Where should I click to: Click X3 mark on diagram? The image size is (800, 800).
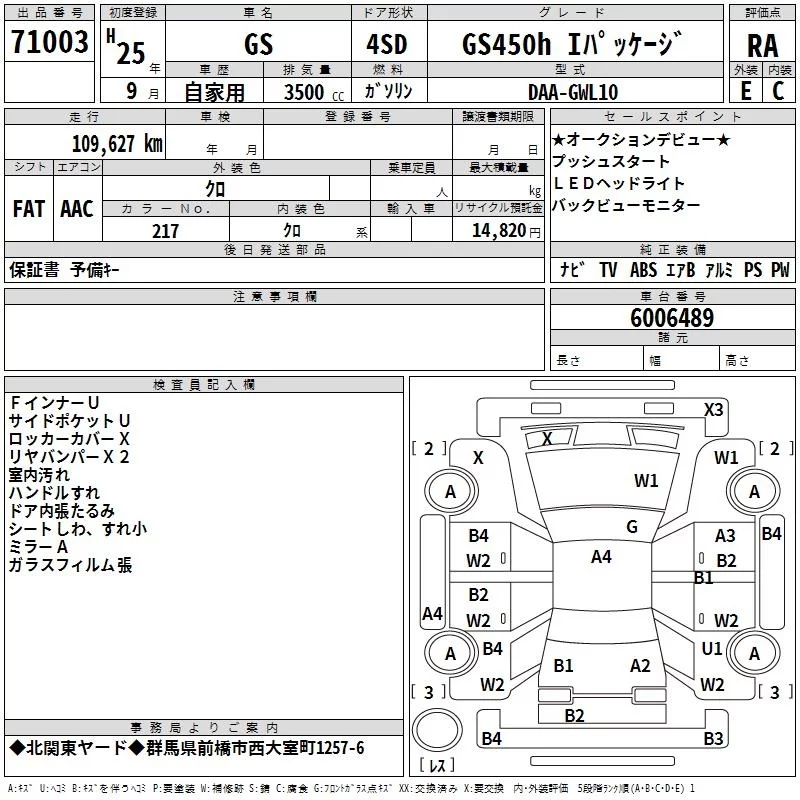tap(713, 410)
